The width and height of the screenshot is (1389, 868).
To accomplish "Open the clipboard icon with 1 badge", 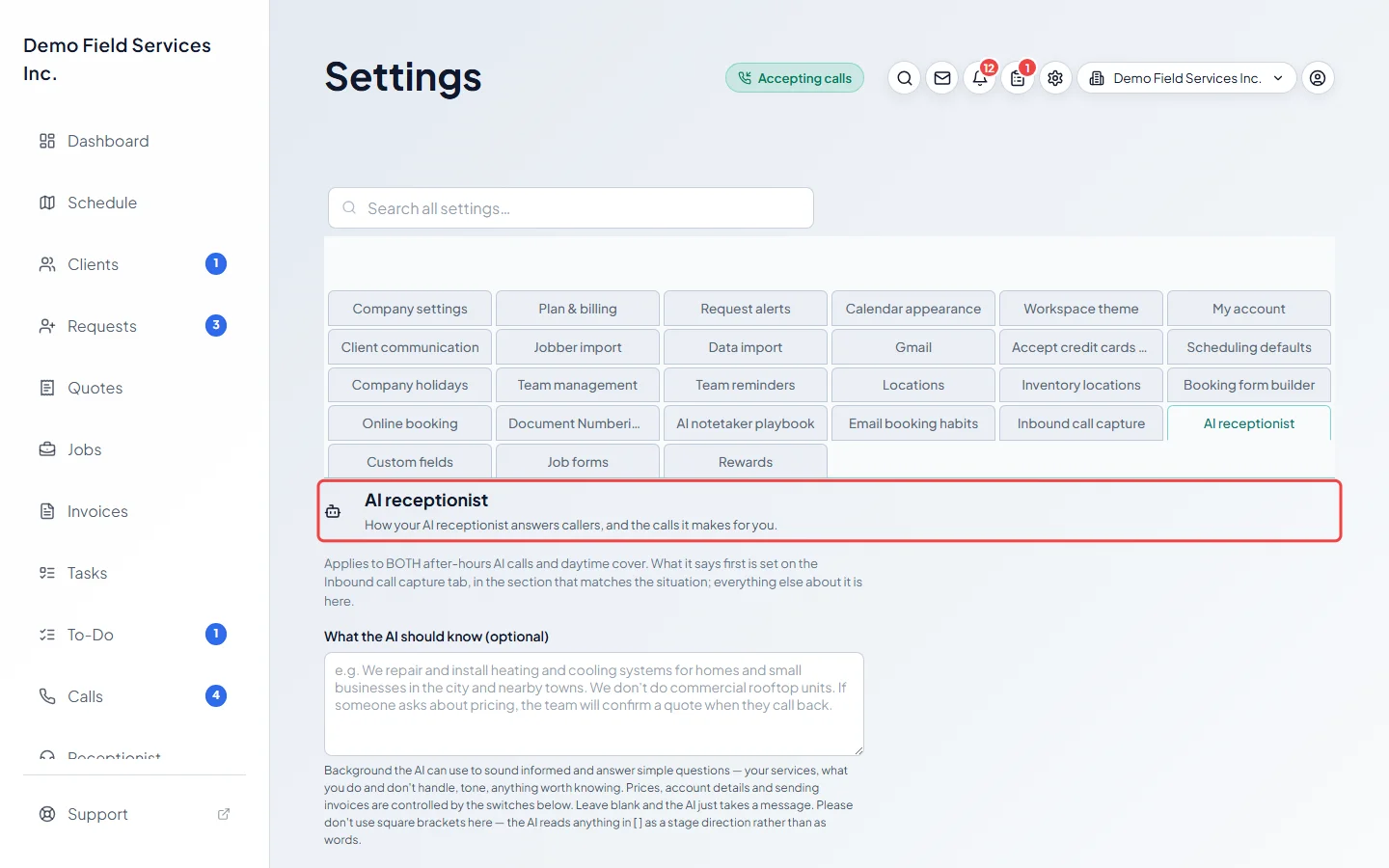I will click(1018, 78).
